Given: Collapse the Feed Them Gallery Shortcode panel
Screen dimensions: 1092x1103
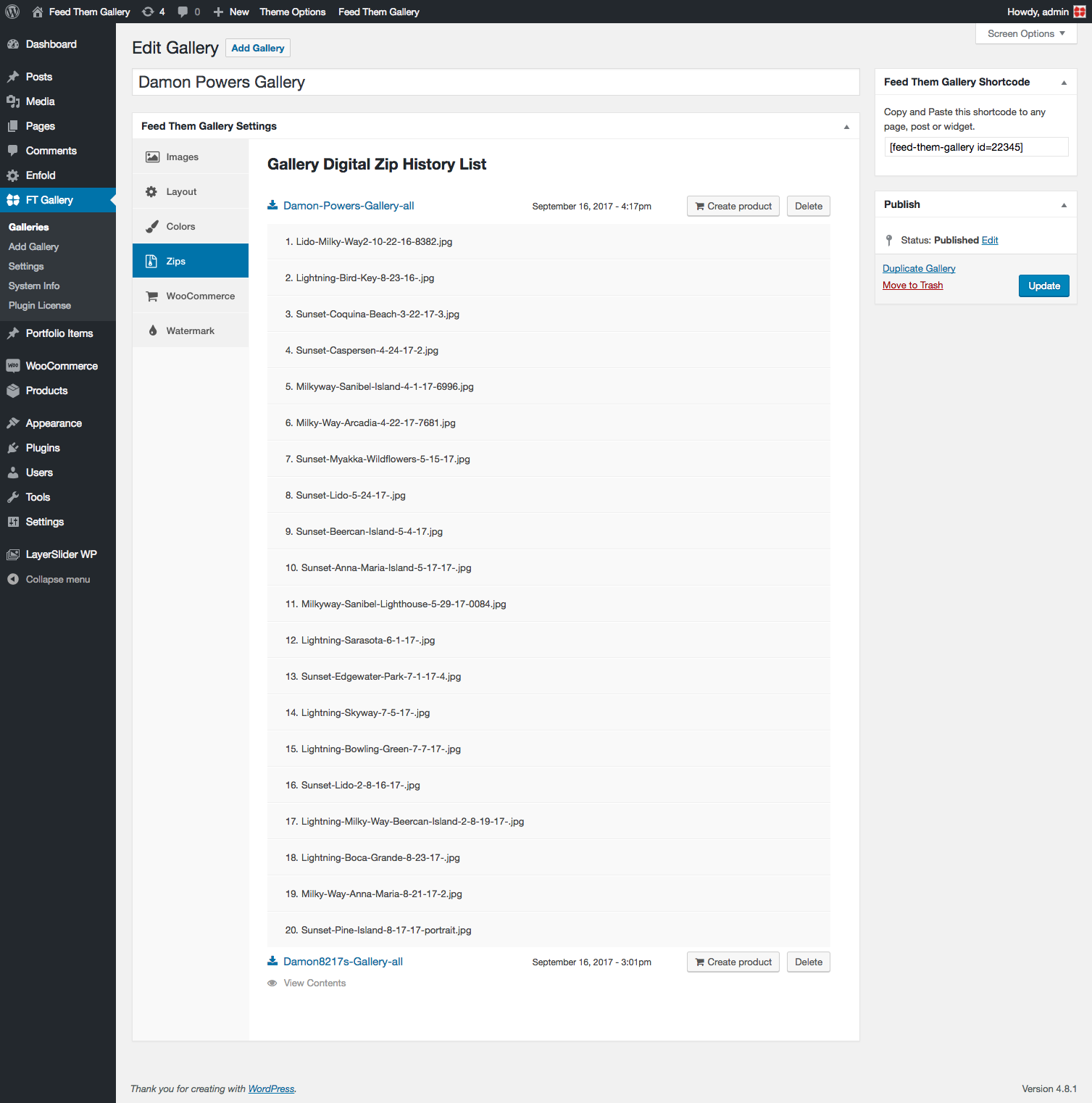Looking at the screenshot, I should tap(1064, 83).
